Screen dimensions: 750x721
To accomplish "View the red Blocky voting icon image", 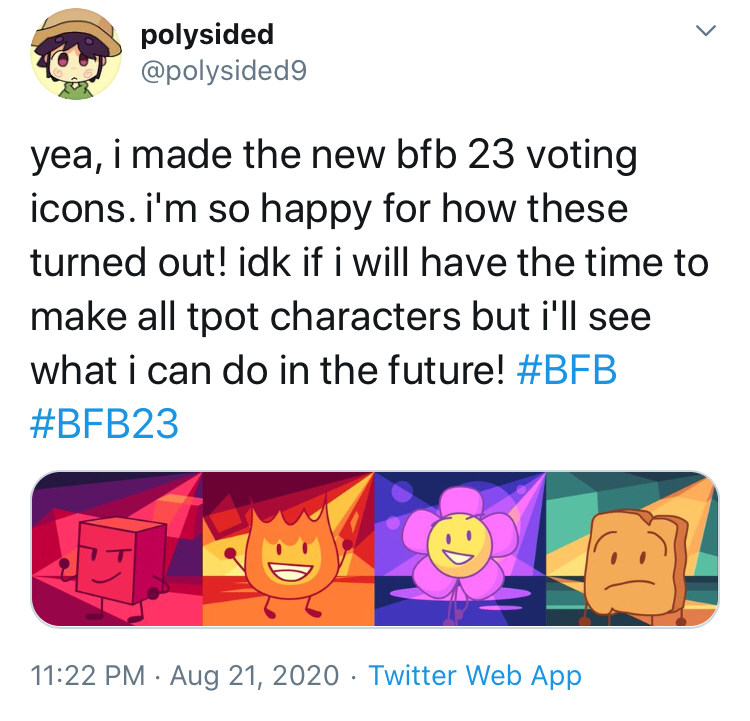I will 118,550.
